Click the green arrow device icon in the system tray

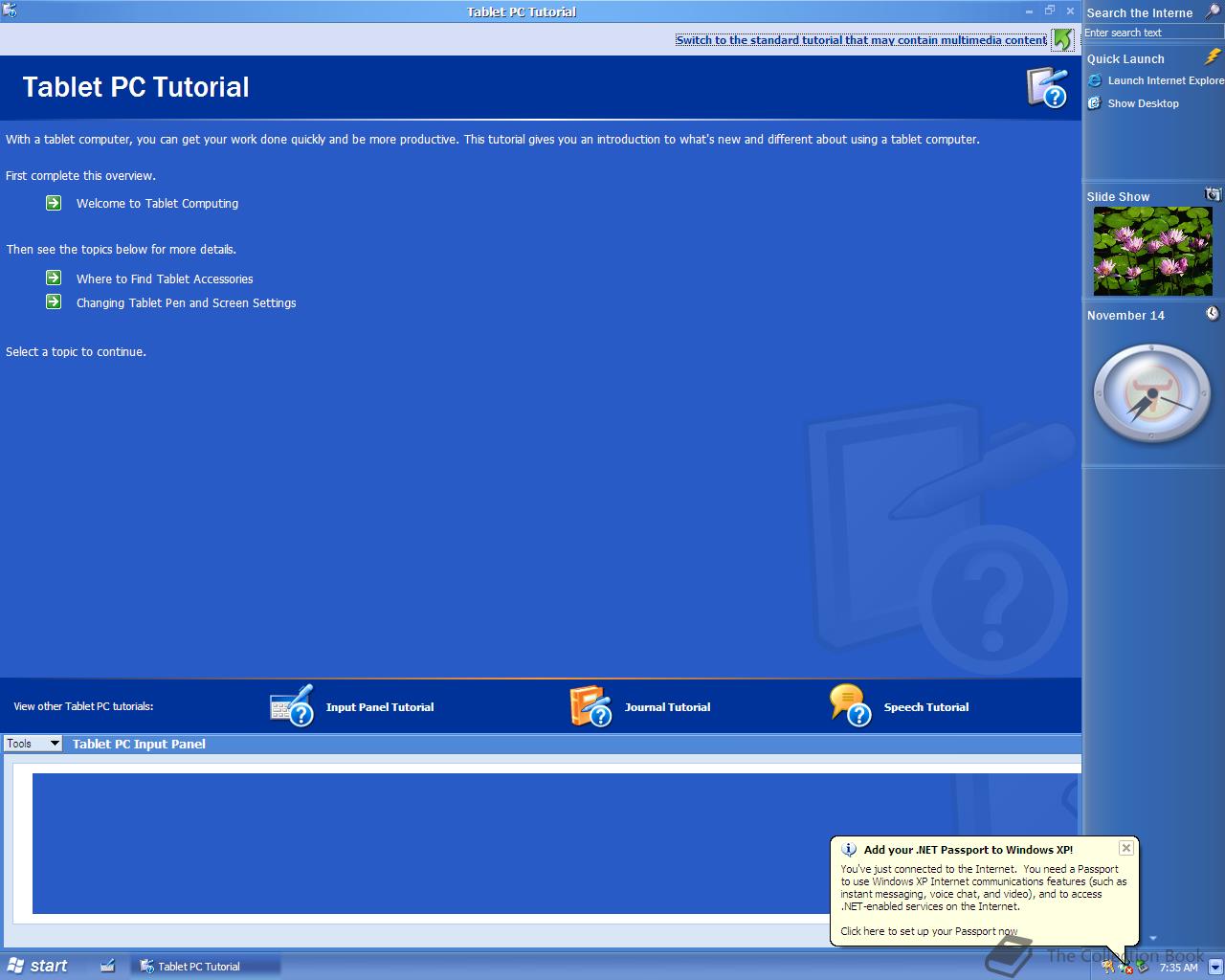pyautogui.click(x=1142, y=967)
